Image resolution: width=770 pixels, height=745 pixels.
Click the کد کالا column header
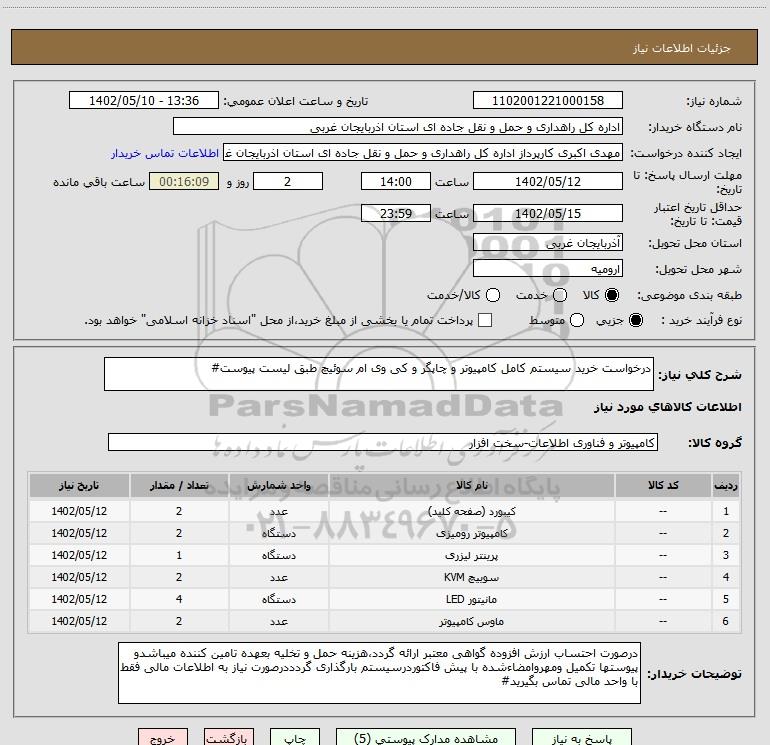pos(663,485)
